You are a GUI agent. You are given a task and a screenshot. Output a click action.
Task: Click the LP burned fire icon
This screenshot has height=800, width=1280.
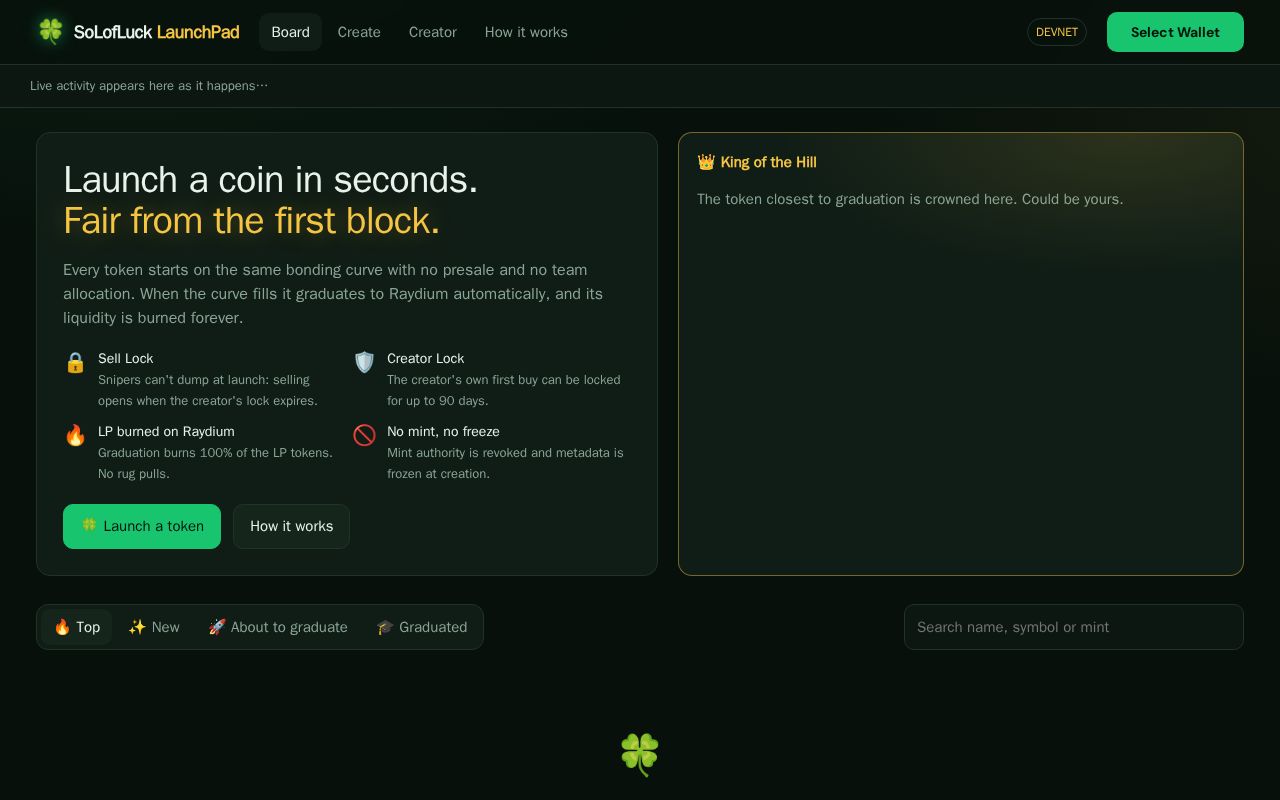[75, 435]
